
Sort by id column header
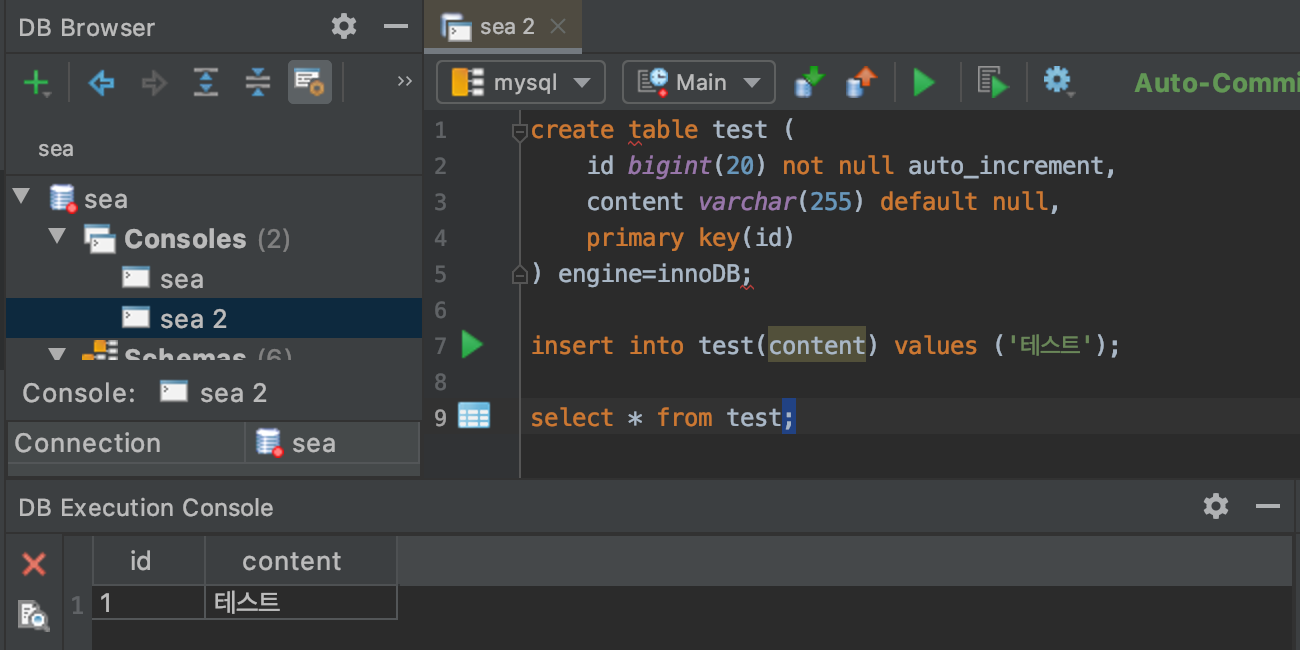pyautogui.click(x=149, y=561)
